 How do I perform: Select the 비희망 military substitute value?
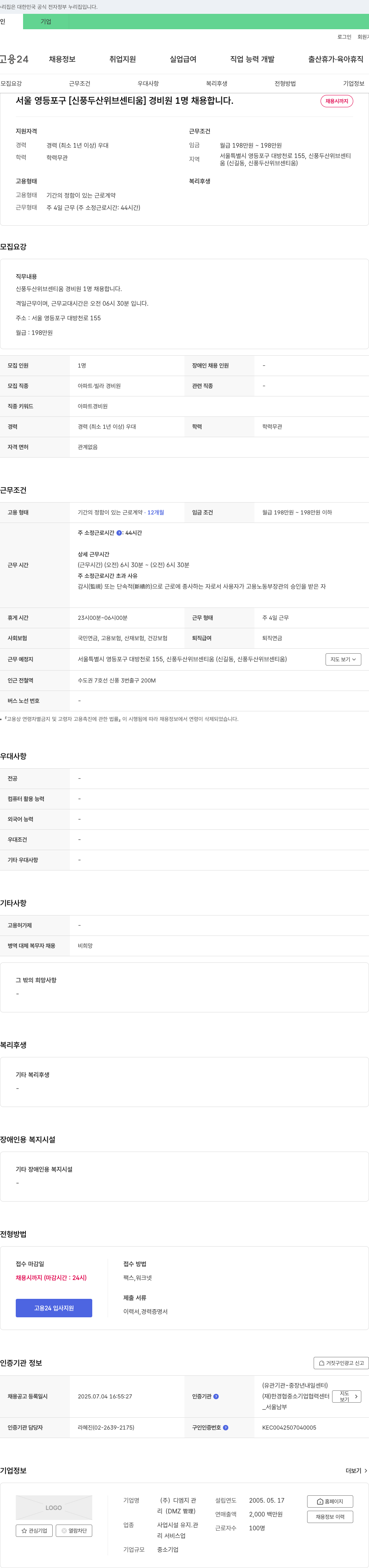pos(85,946)
